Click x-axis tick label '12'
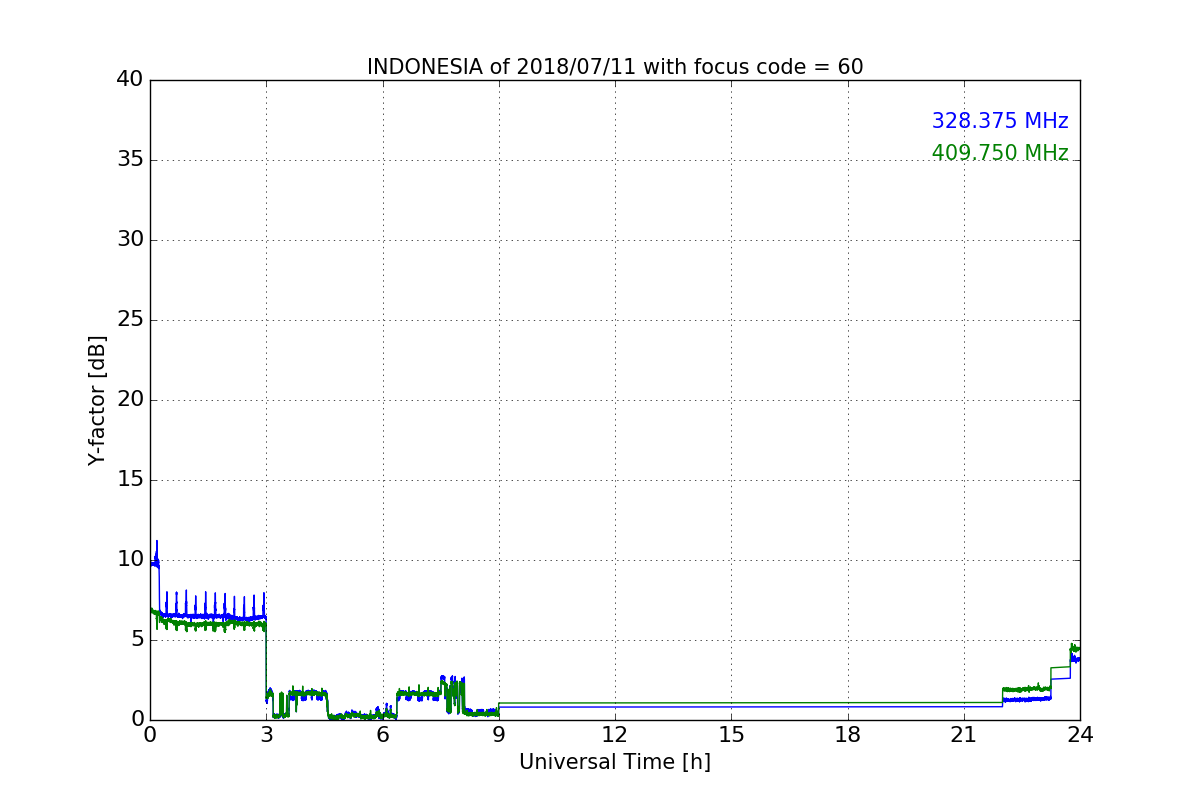The image size is (1200, 800). pos(615,735)
